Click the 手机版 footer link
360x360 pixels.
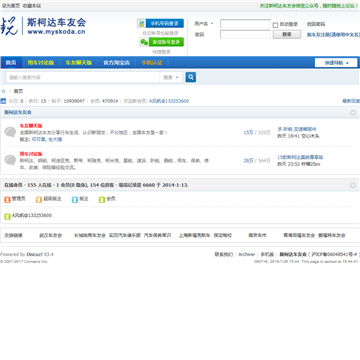click(267, 254)
